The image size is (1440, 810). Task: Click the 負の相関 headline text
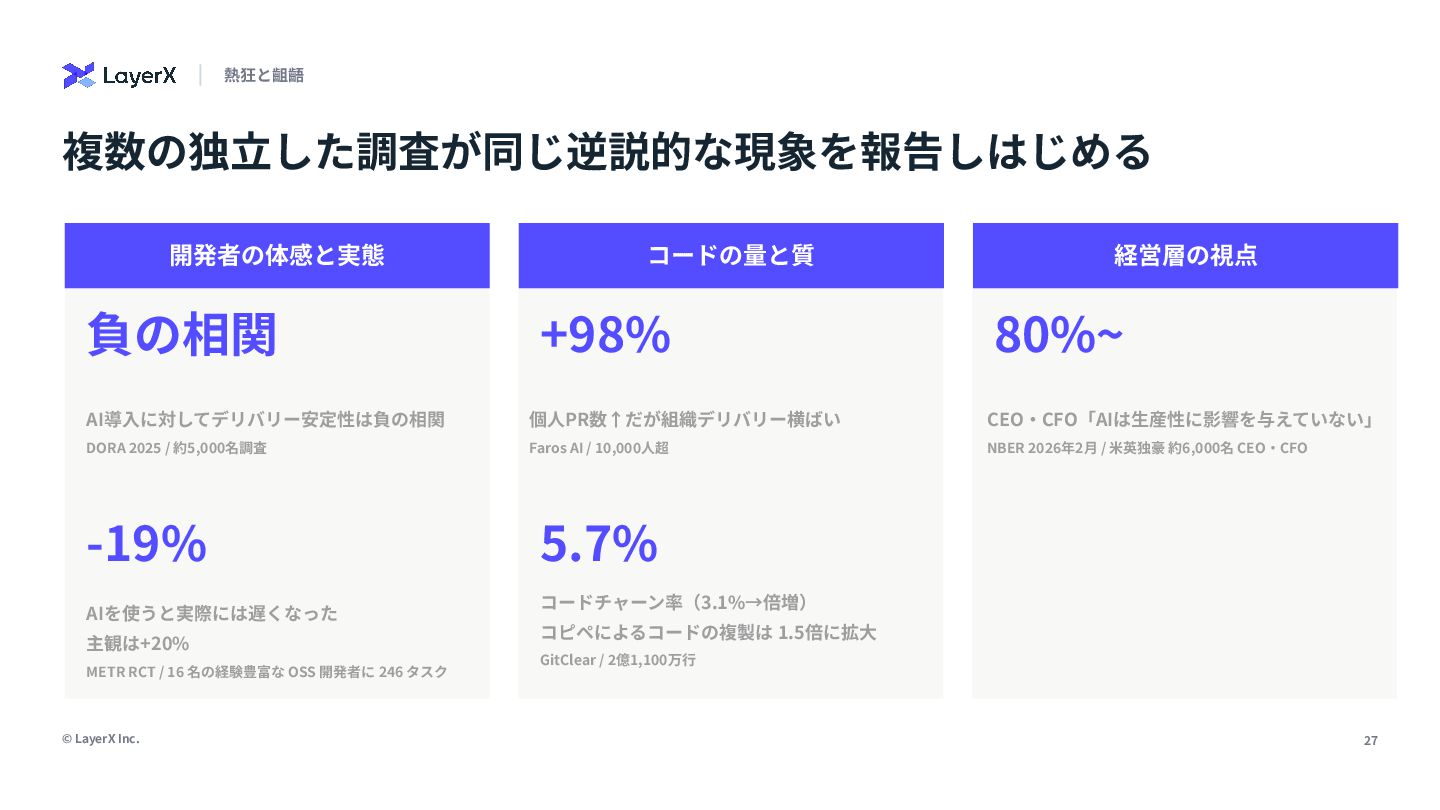point(181,334)
